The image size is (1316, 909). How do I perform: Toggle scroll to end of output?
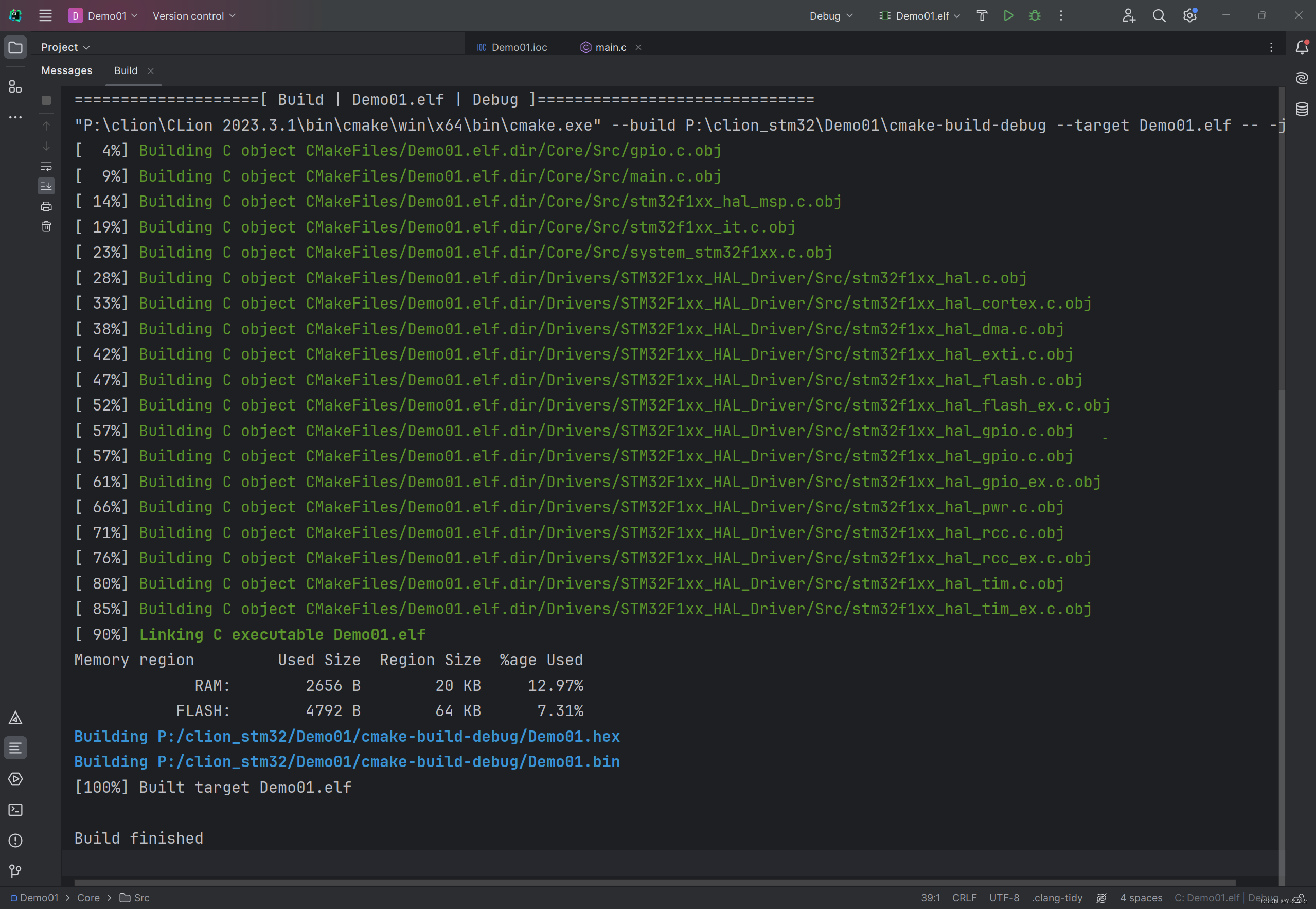click(46, 186)
